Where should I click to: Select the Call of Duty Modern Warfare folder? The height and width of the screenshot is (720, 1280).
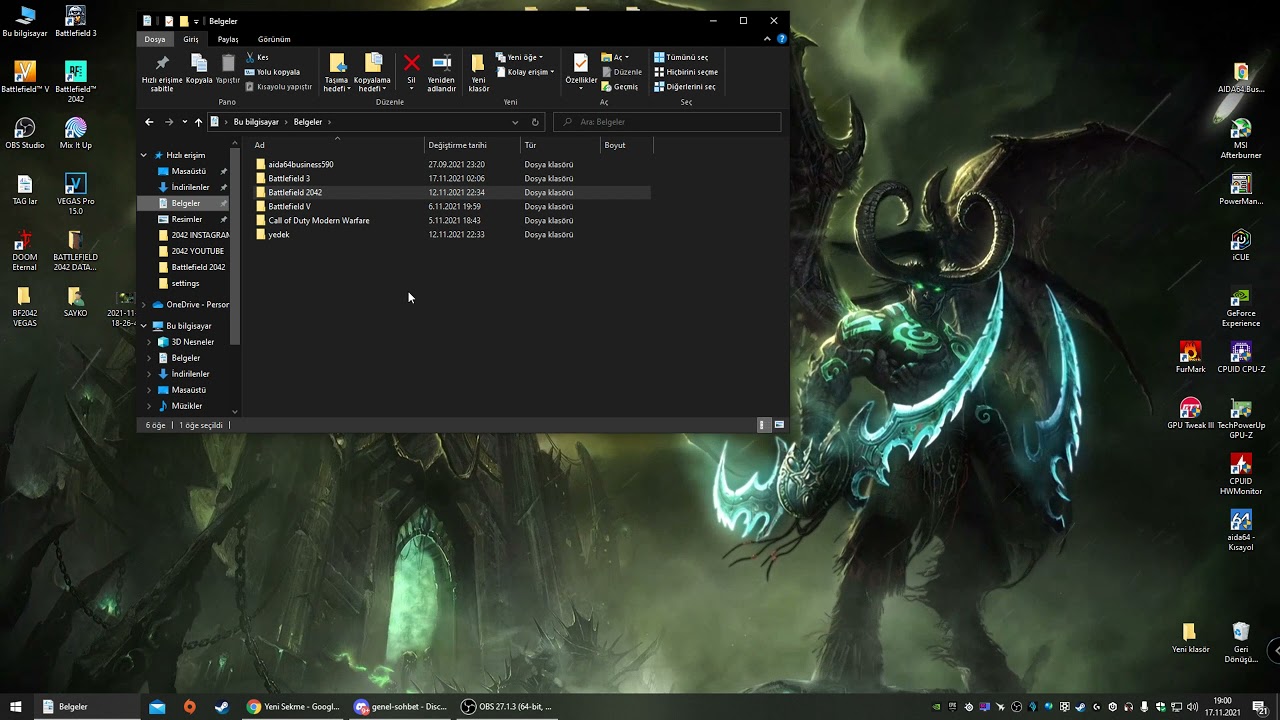coord(452,220)
